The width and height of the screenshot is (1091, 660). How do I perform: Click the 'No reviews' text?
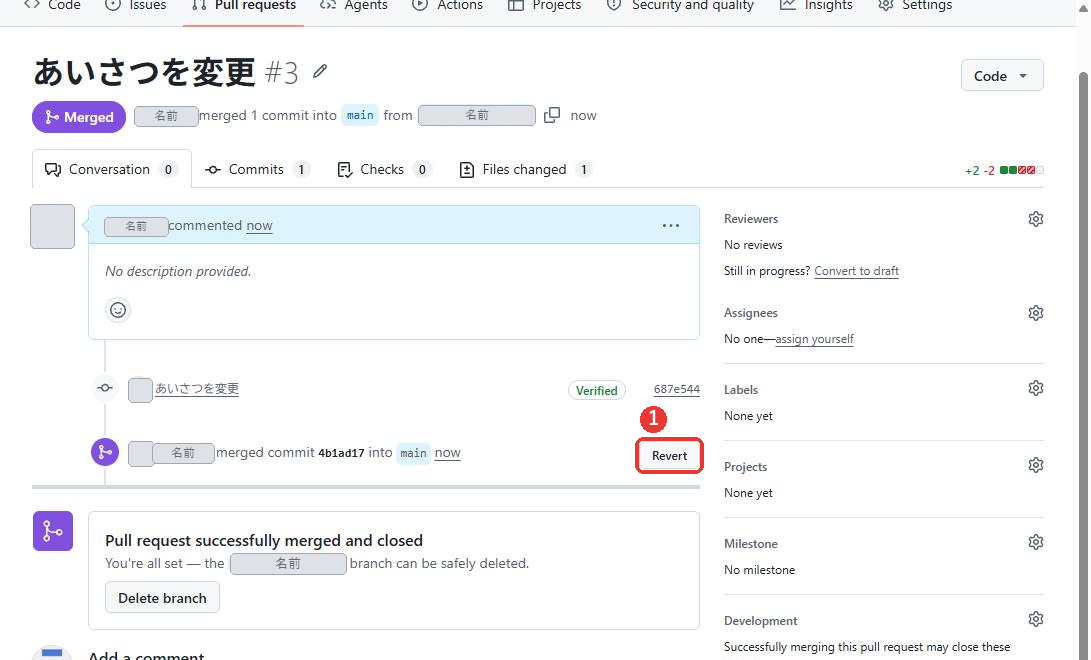(x=753, y=245)
